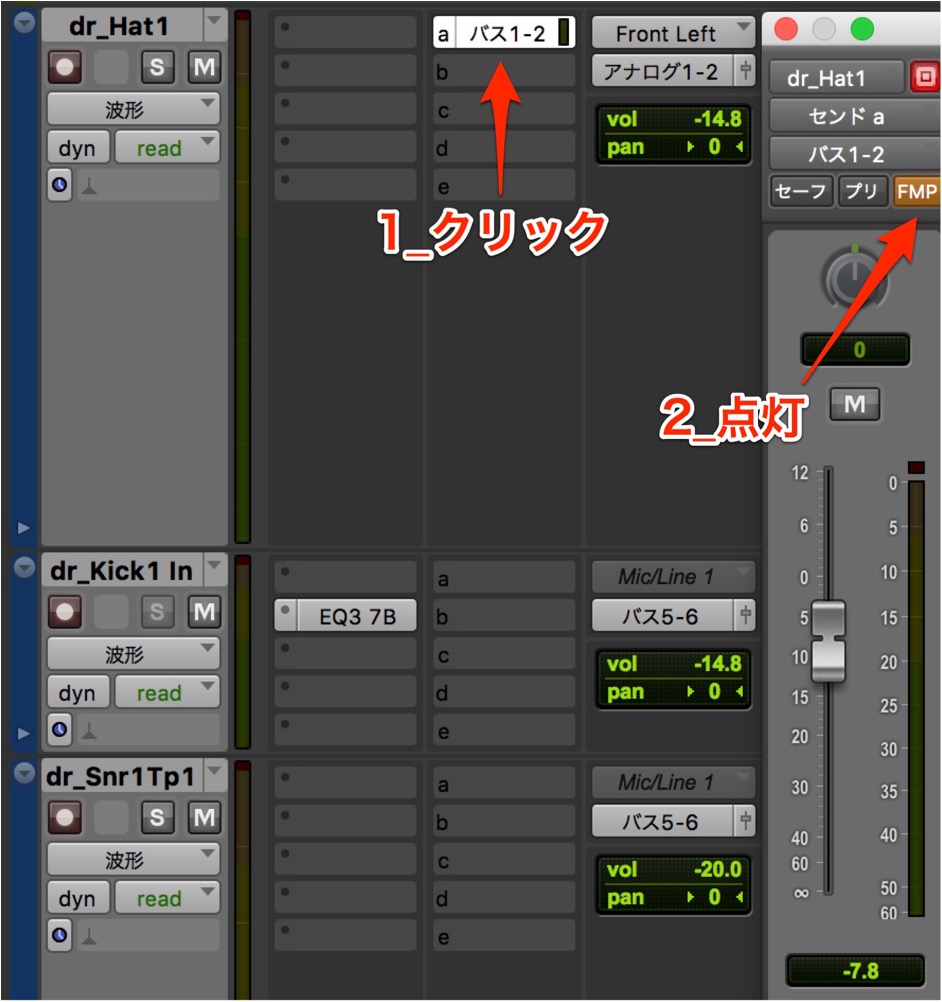Open output window icon on dr_Kick1 In バス5-6

(x=745, y=616)
